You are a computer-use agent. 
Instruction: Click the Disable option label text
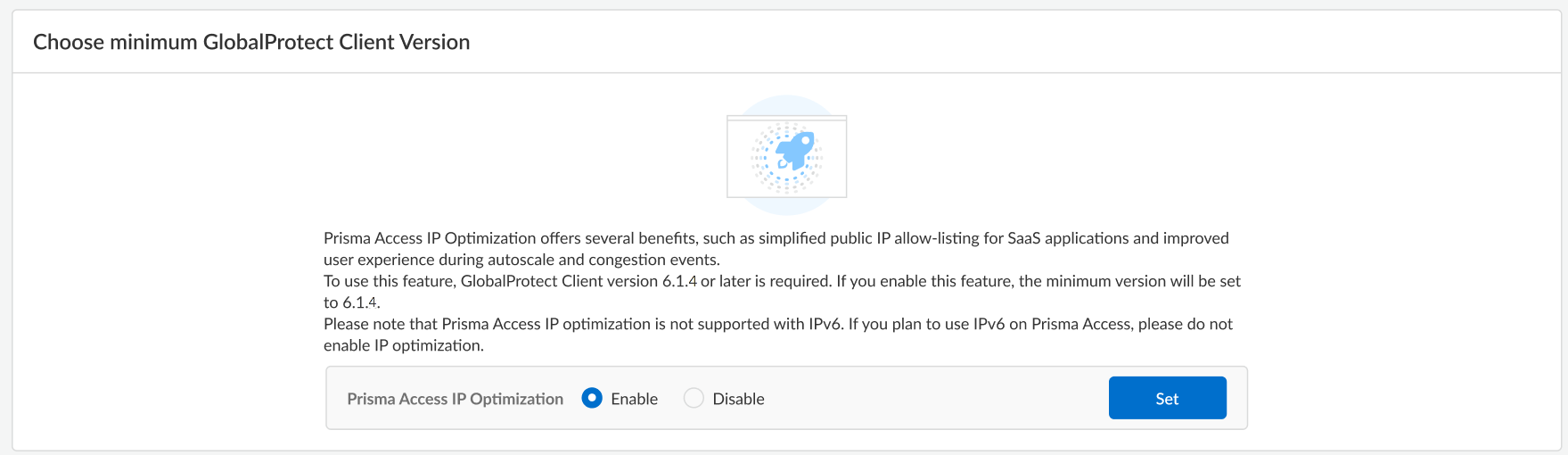[738, 399]
